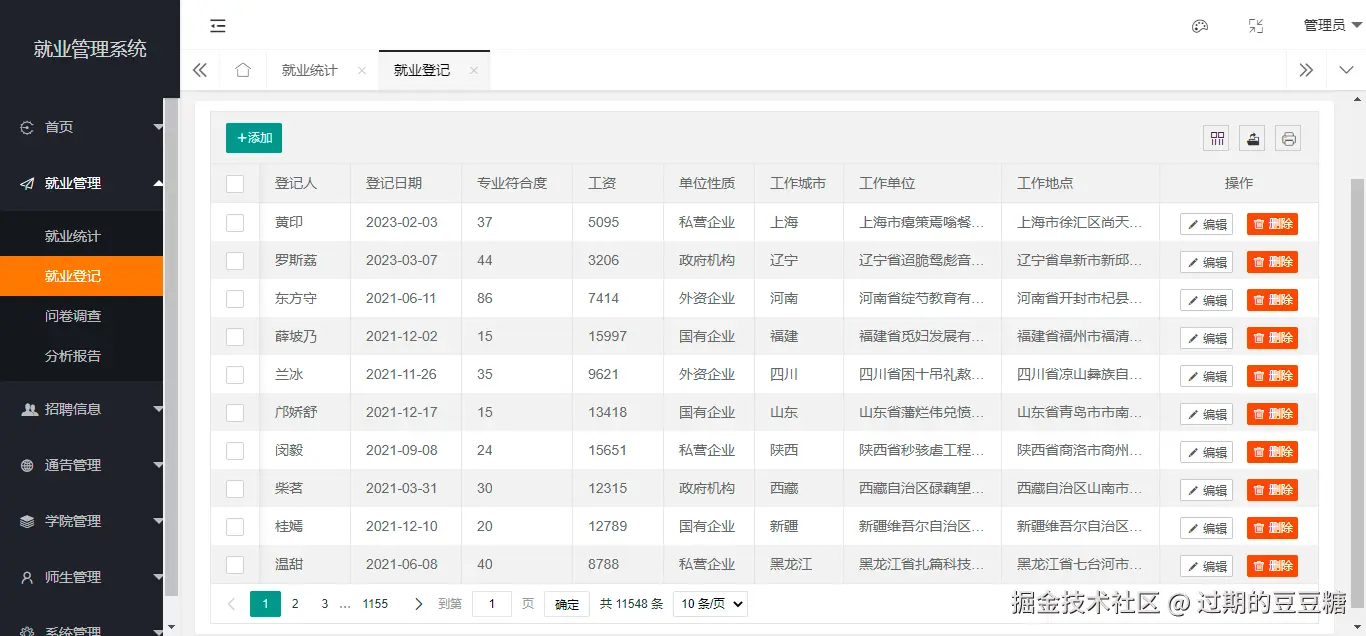
Task: Click the 添加 button to add a record
Action: 253,138
